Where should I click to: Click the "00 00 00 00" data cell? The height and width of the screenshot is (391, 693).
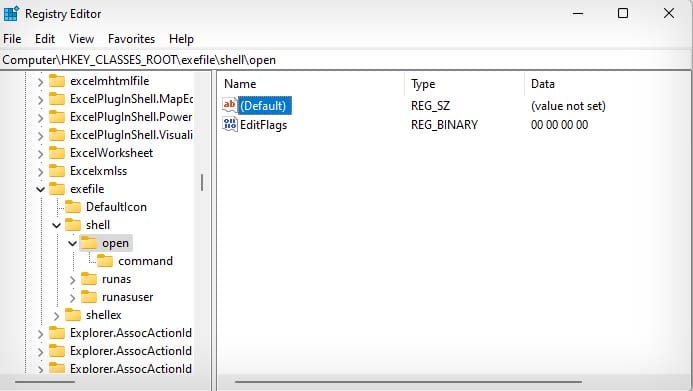[559, 125]
